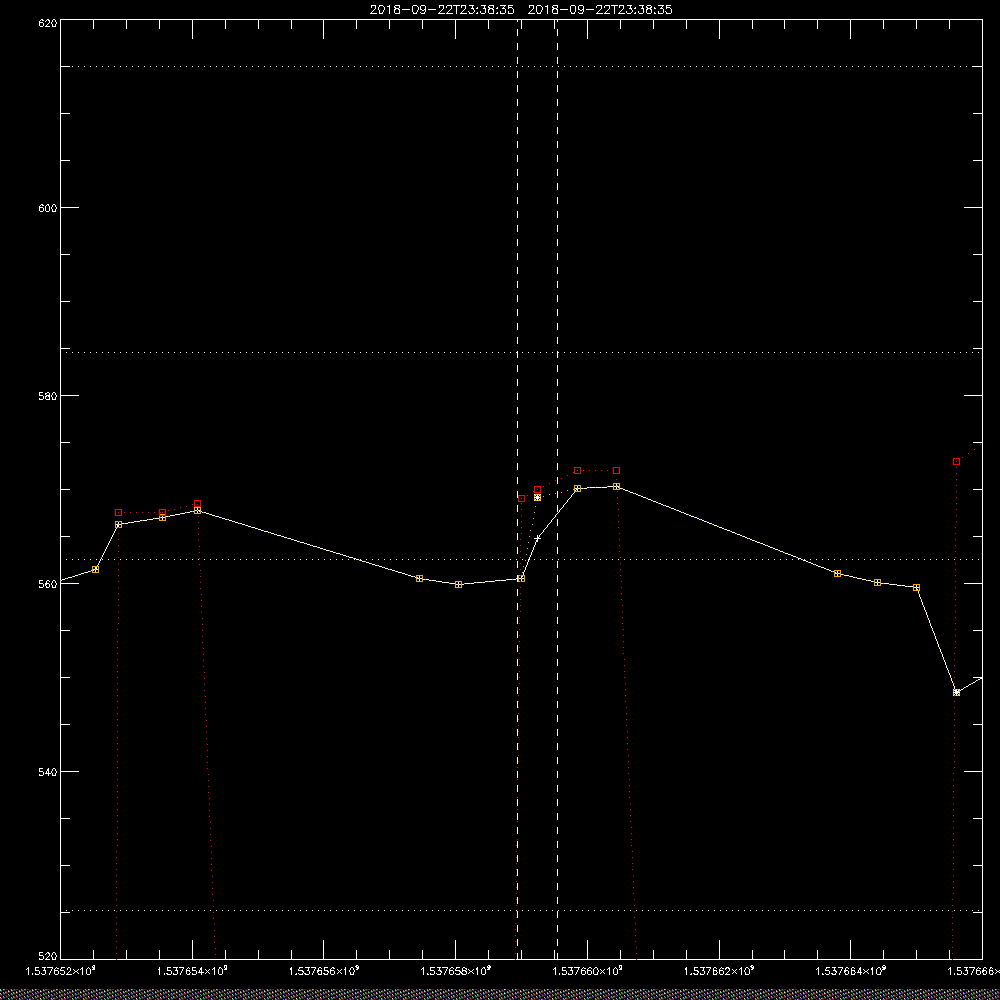
Task: Click the 520 y-axis label
Action: click(x=48, y=956)
